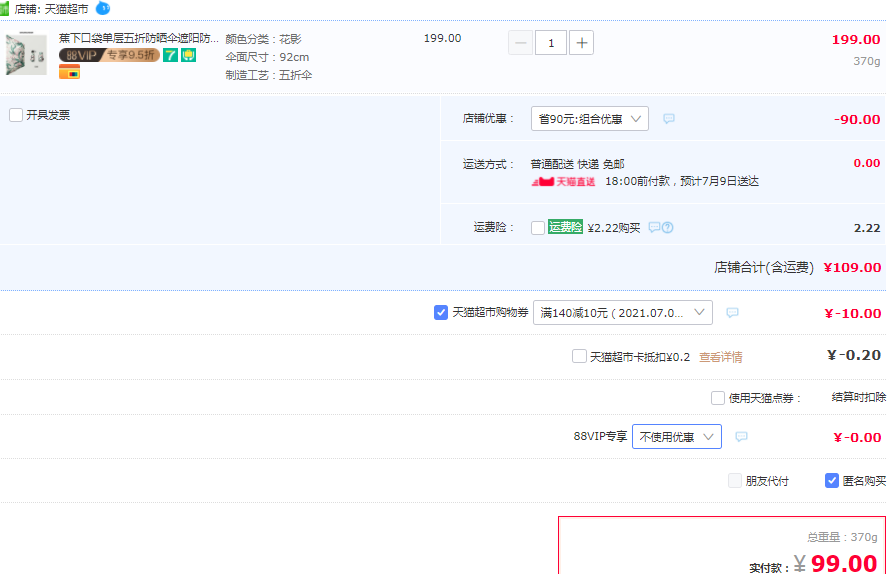This screenshot has height=574, width=890.
Task: Enable the 开具发票 invoice checkbox
Action: point(16,115)
